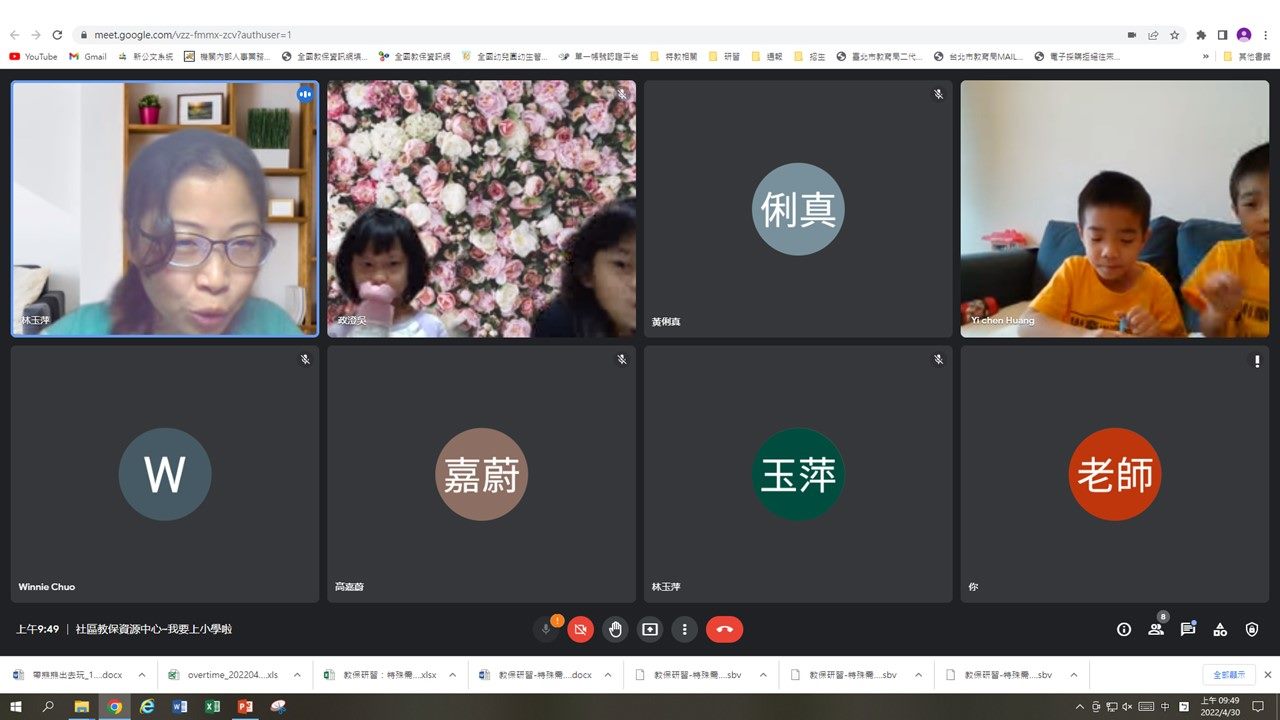Show the participants list panel
The width and height of the screenshot is (1280, 720).
point(1156,629)
